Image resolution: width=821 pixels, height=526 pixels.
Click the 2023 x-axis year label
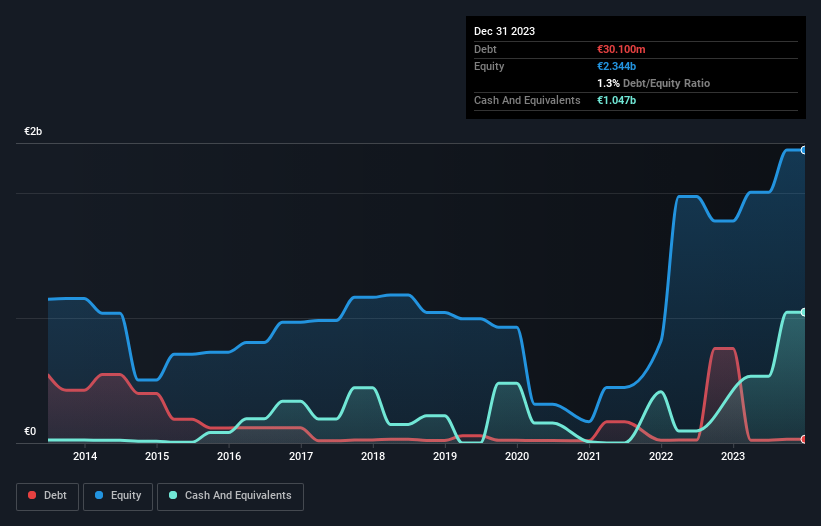[x=733, y=456]
